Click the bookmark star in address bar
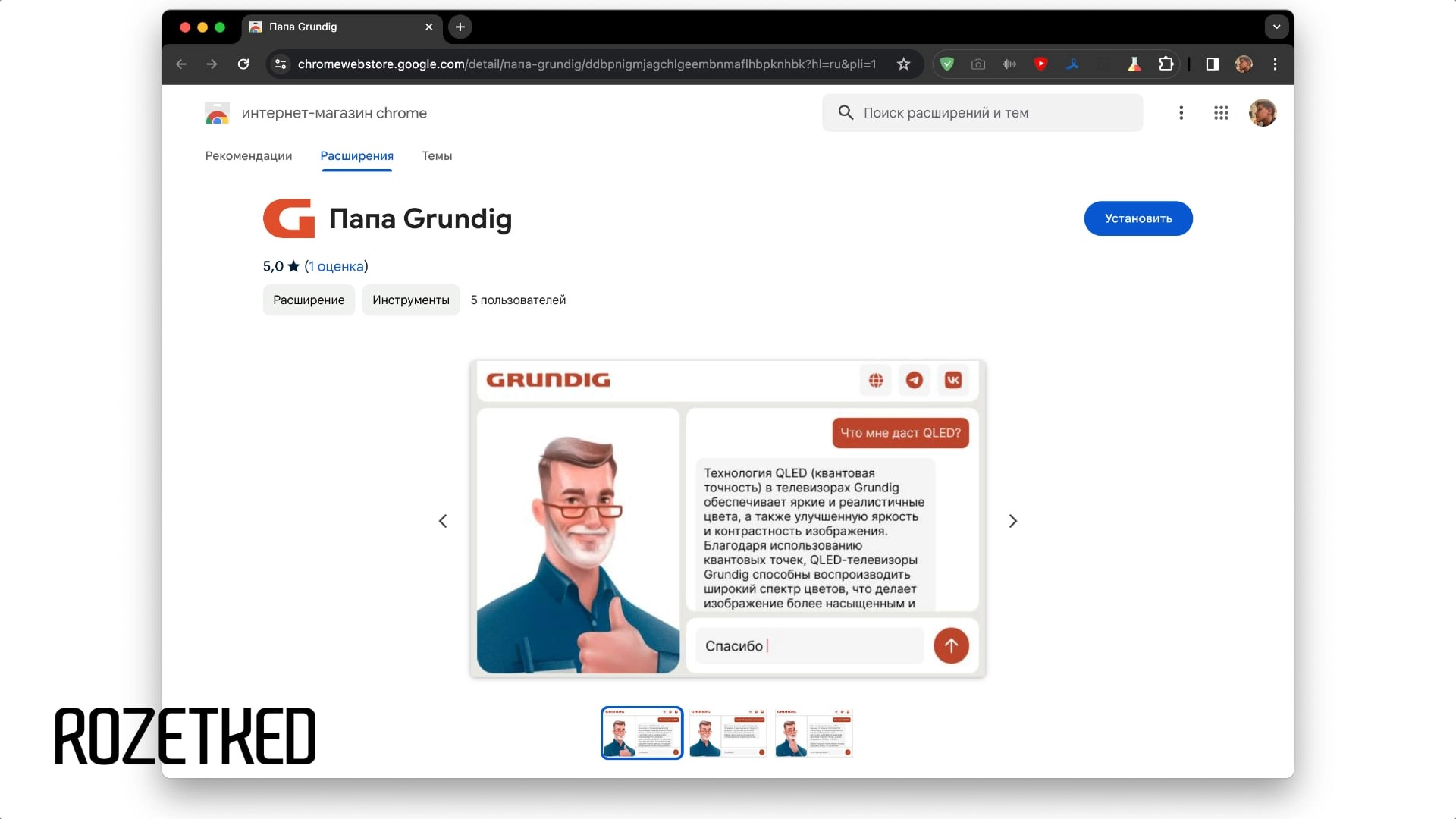Image resolution: width=1456 pixels, height=819 pixels. pos(903,64)
